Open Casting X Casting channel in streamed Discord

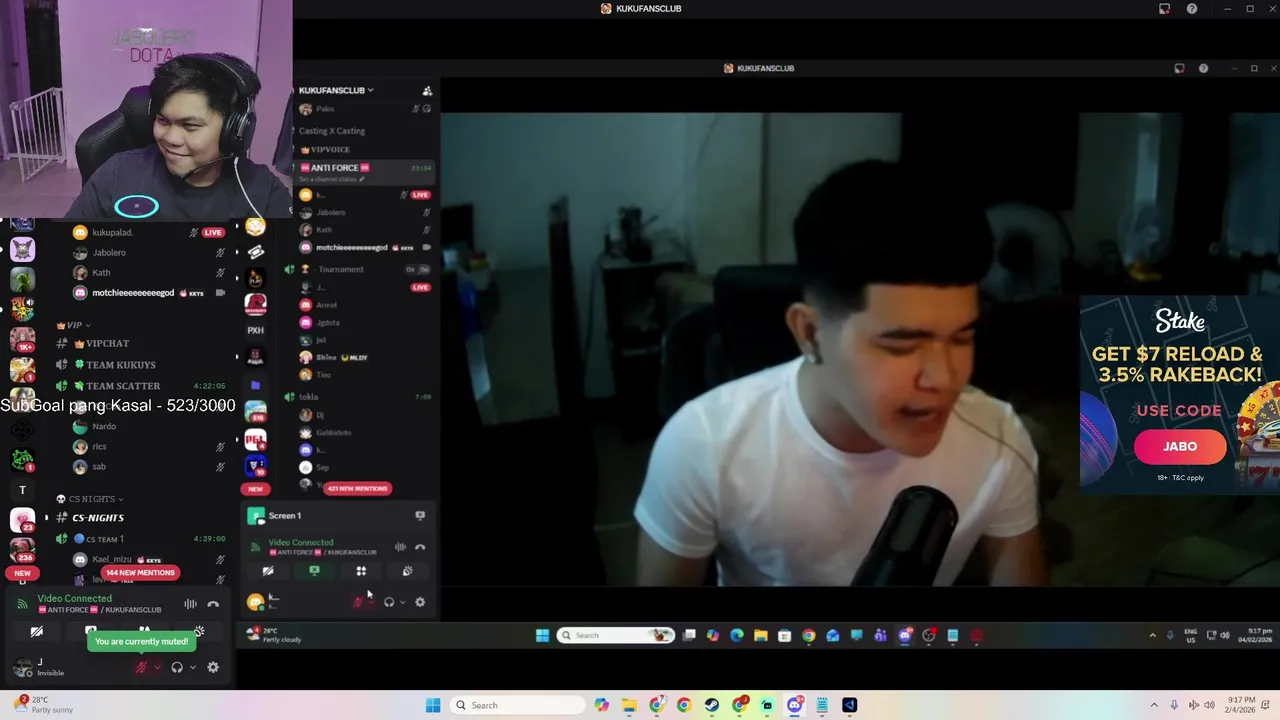tap(332, 131)
